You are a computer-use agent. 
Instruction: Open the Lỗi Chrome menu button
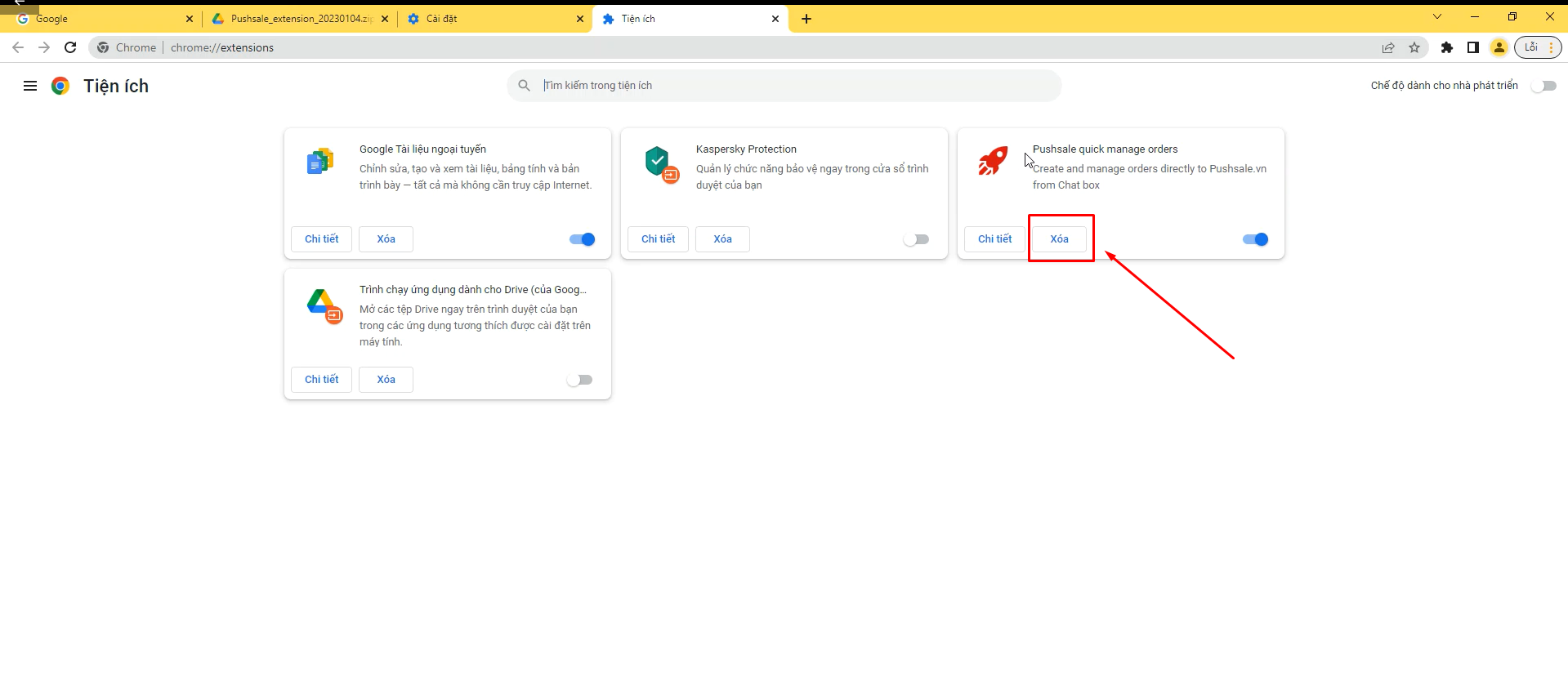coord(1538,47)
